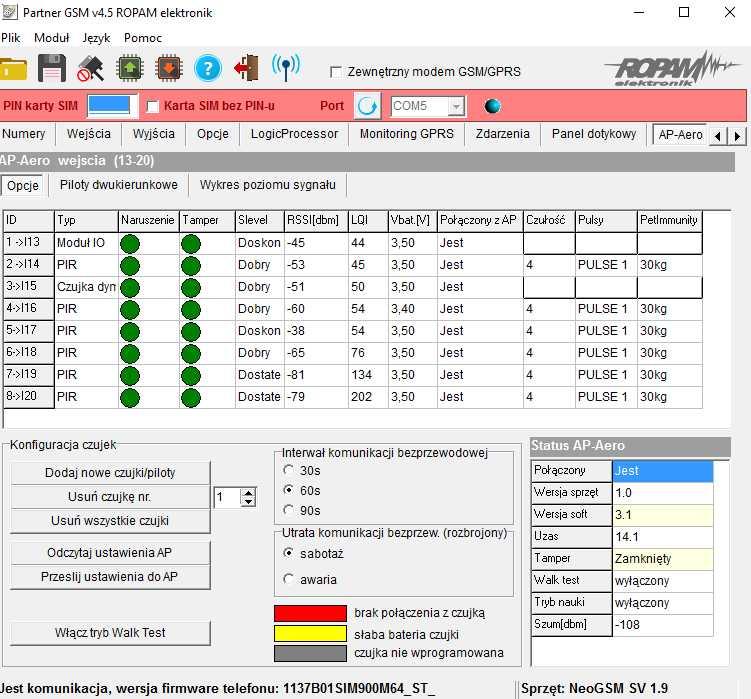Click the connection status globe icon
This screenshot has height=699, width=751.
(492, 106)
